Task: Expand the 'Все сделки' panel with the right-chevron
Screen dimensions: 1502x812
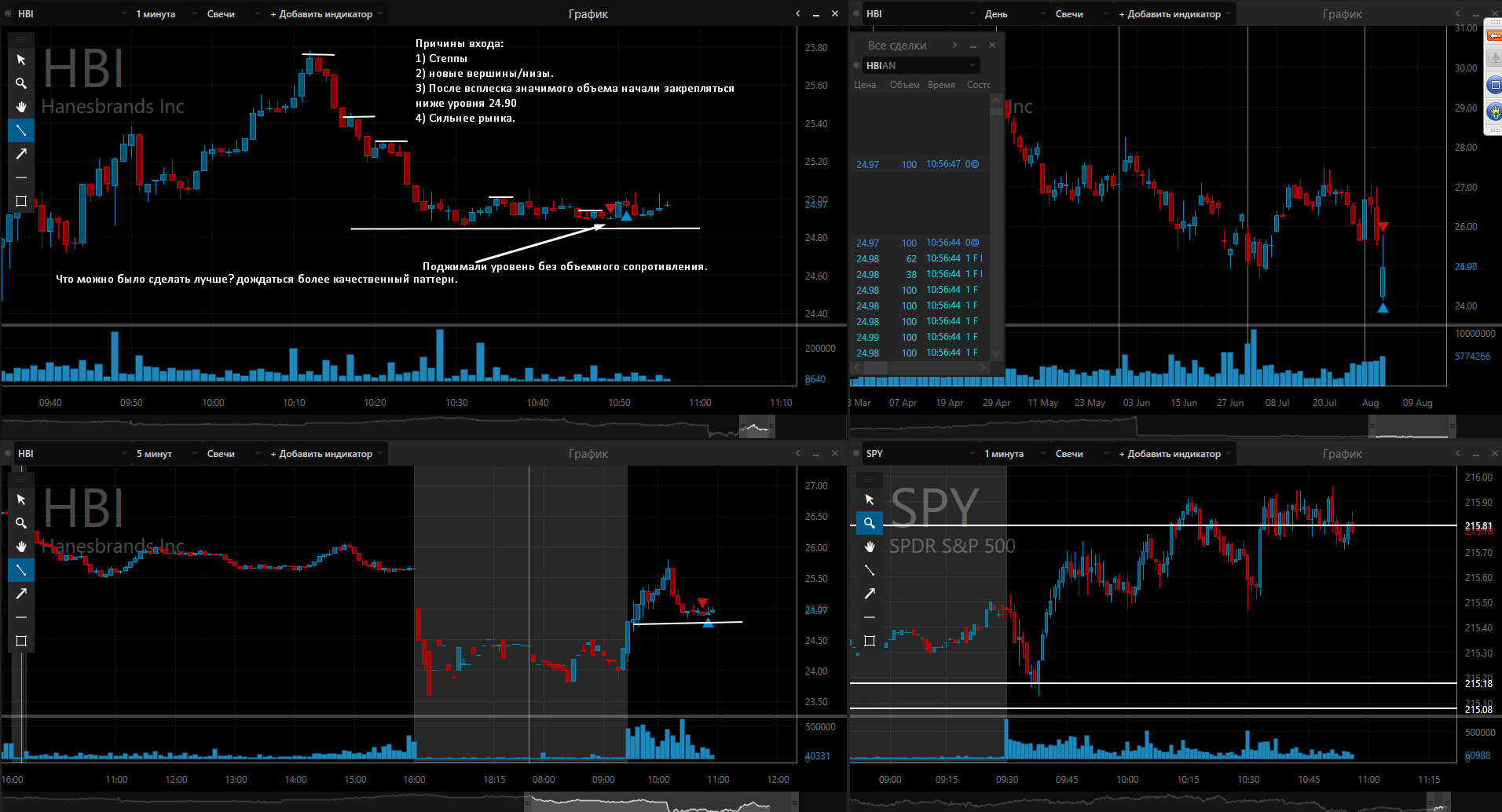Action: (x=954, y=45)
